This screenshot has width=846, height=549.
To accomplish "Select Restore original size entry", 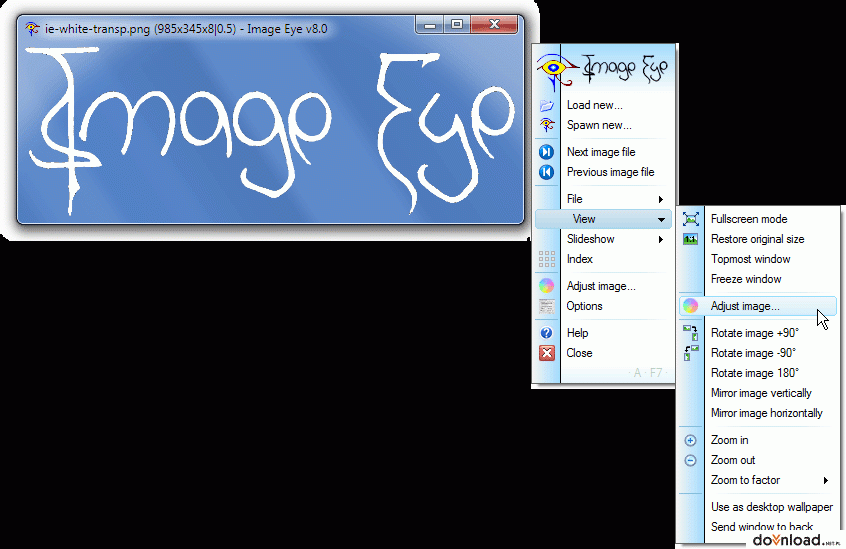I will point(758,239).
